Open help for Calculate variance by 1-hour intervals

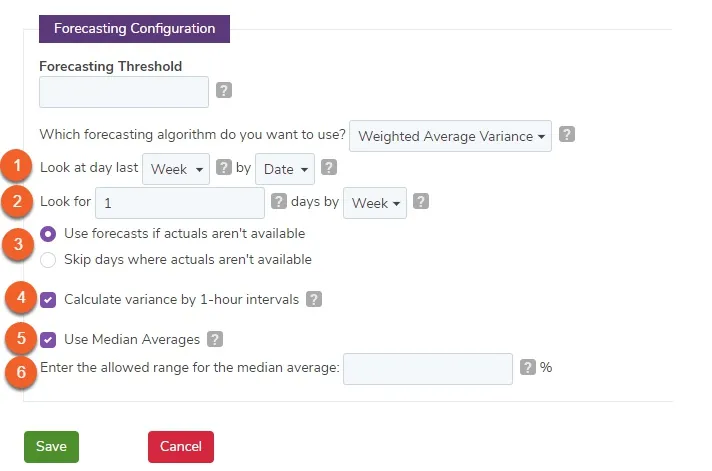coord(314,299)
